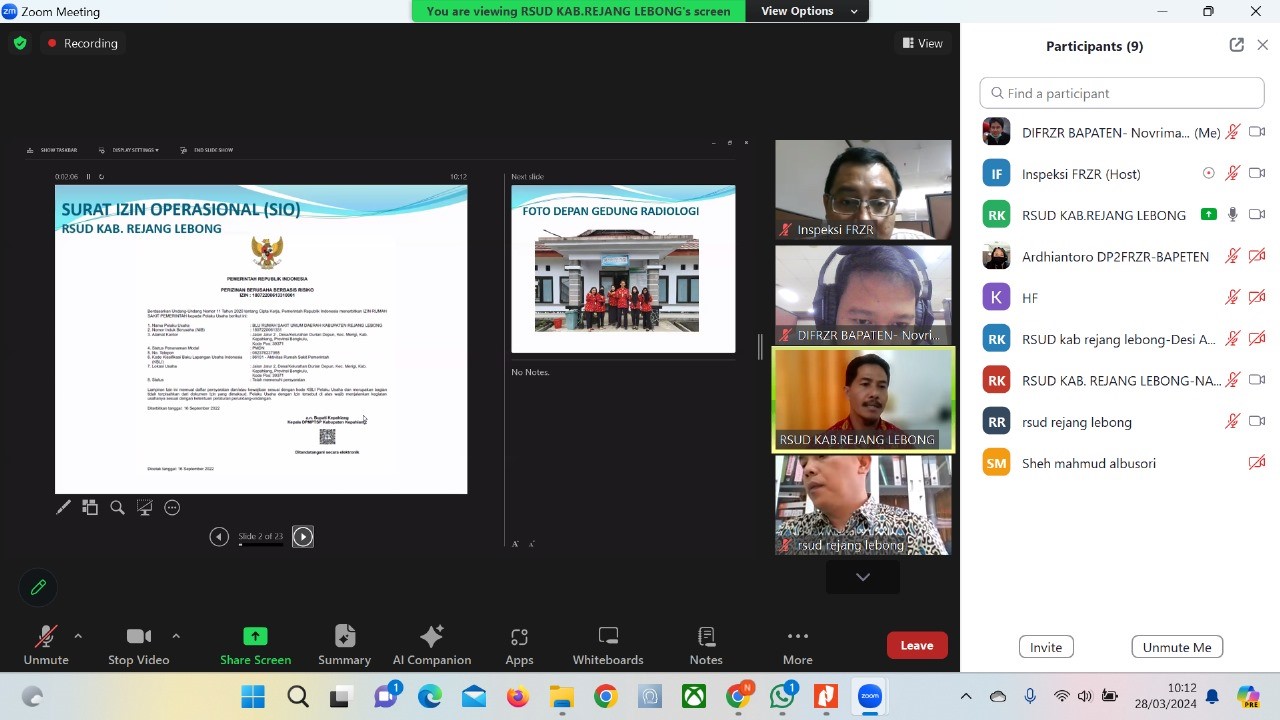This screenshot has height=720, width=1280.
Task: Click Ardhiantoro DP2FRZR-BAPETEN camera-off icon
Action: tap(1257, 256)
